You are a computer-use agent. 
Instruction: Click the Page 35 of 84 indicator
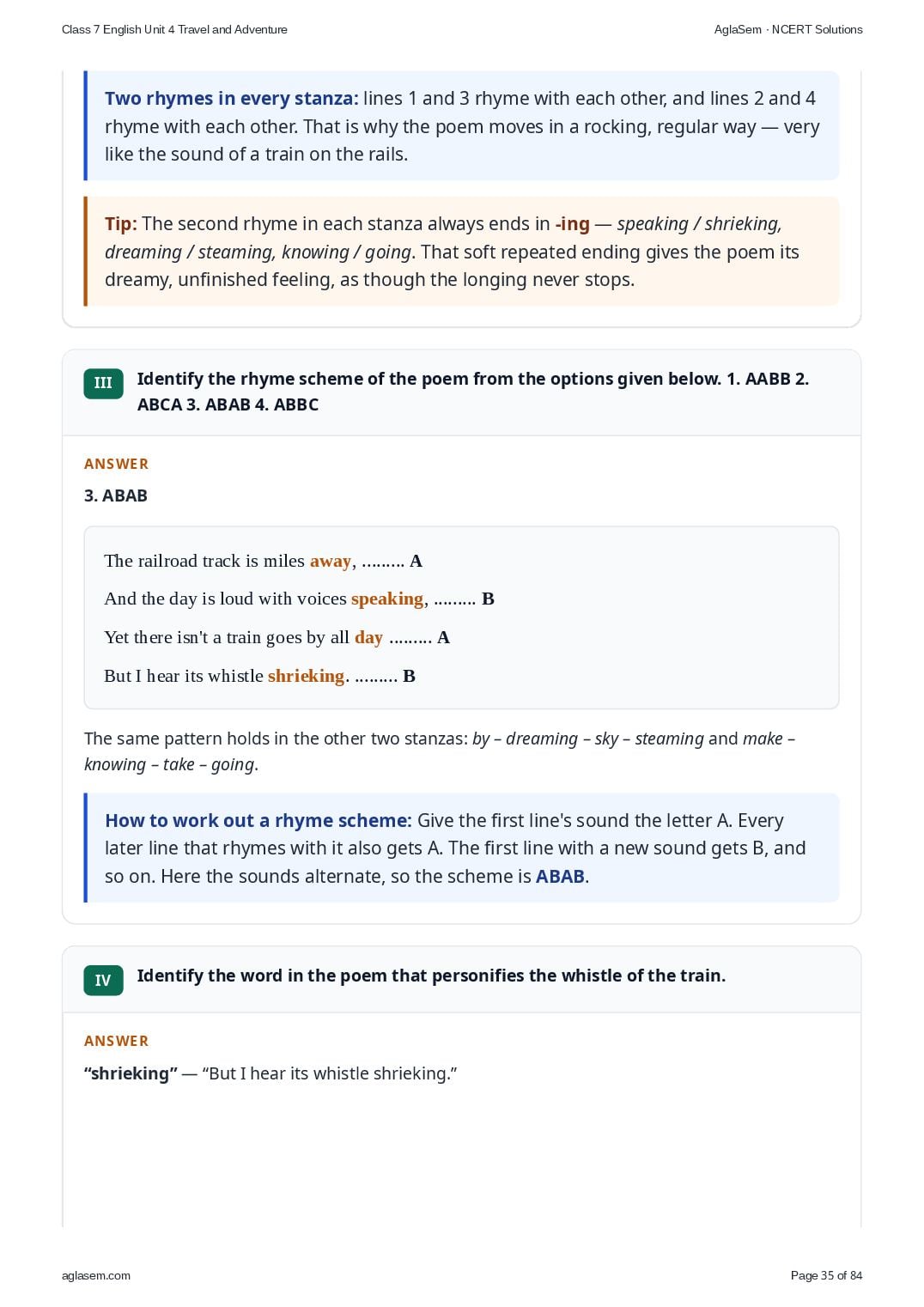click(826, 1275)
